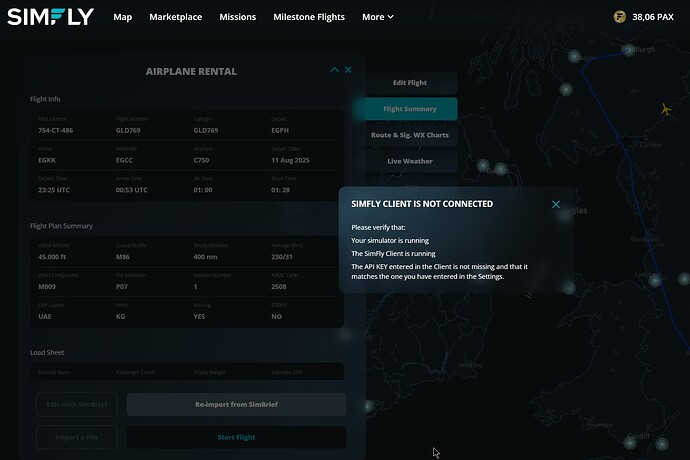Open Milestone Flights

[309, 17]
